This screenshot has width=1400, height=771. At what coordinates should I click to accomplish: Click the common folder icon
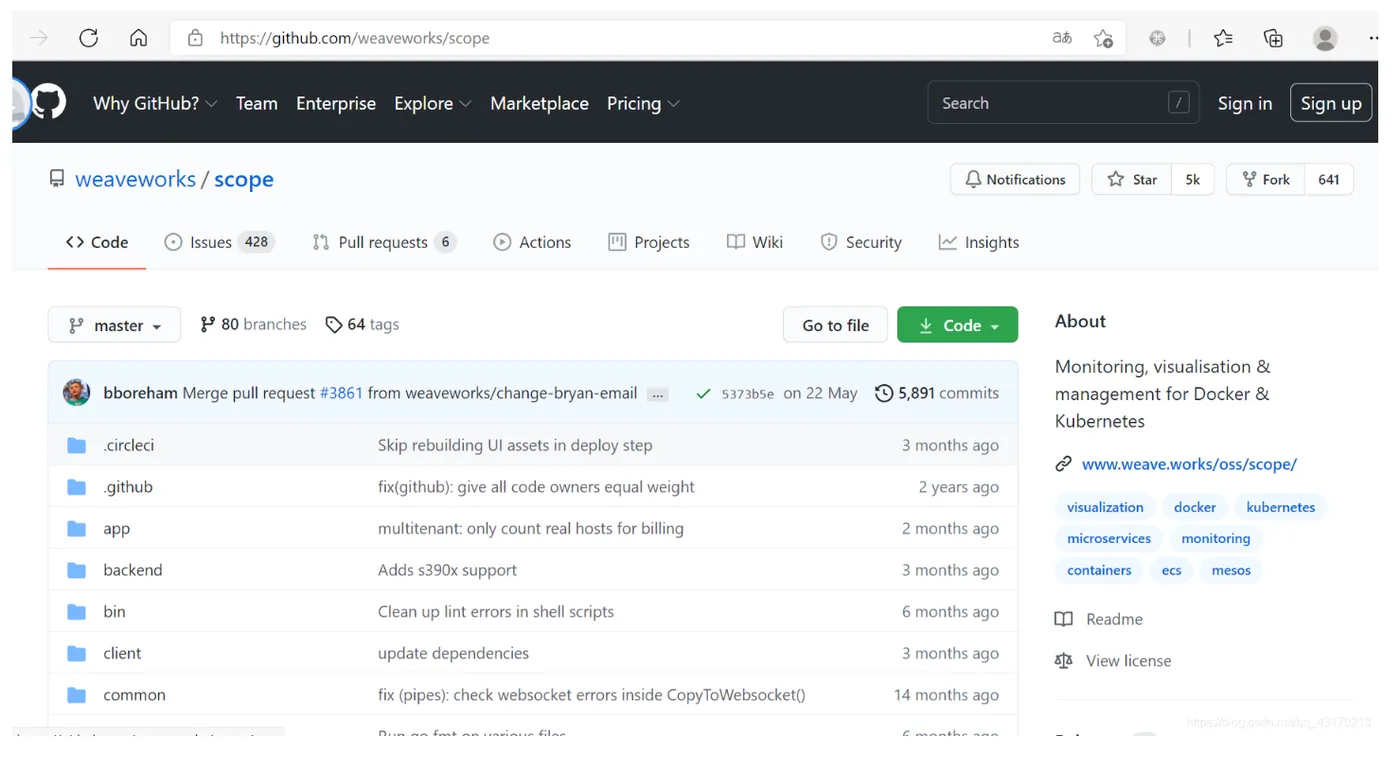click(x=77, y=695)
